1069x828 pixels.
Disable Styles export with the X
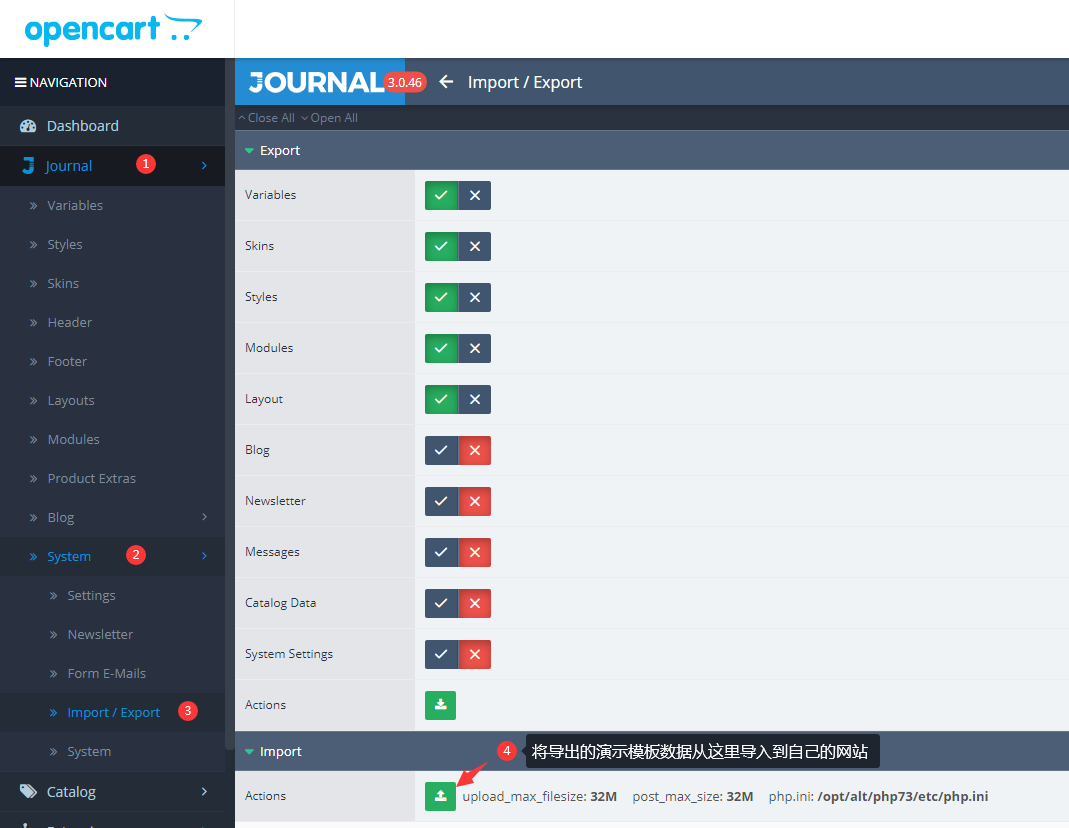tap(475, 297)
